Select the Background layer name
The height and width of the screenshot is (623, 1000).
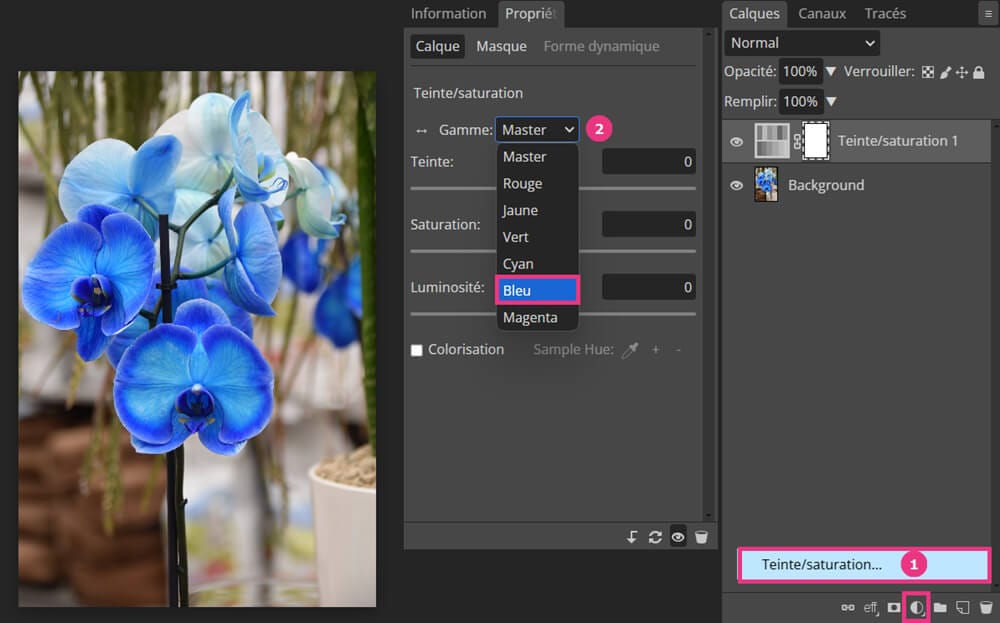point(826,185)
